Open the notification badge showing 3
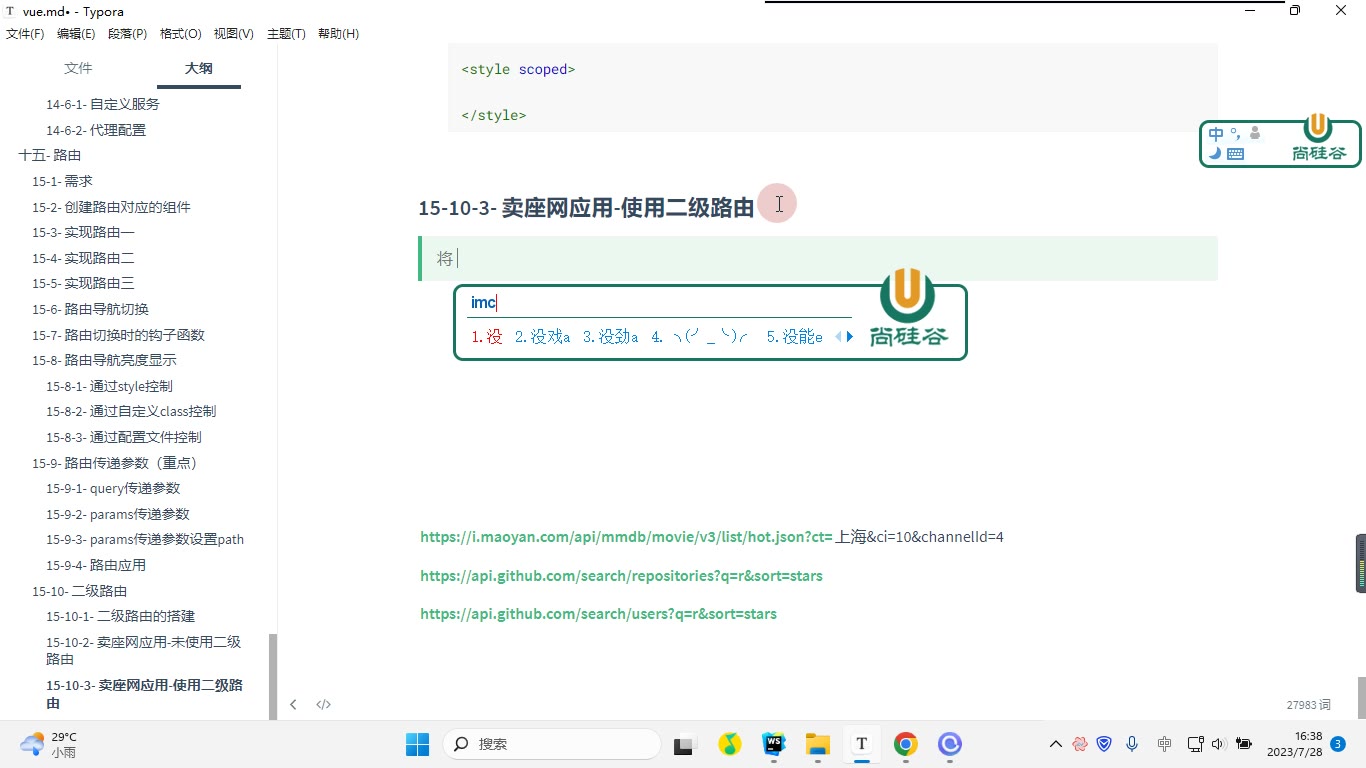This screenshot has height=768, width=1366. click(x=1338, y=744)
